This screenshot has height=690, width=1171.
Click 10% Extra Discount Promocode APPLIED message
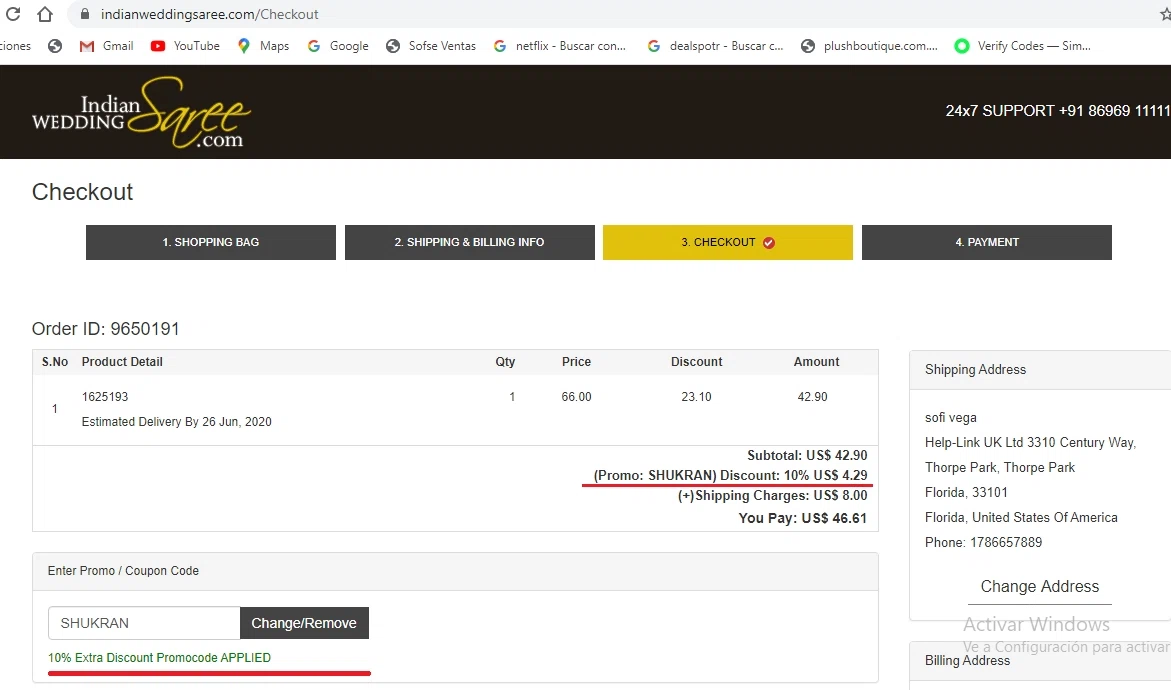click(x=159, y=658)
